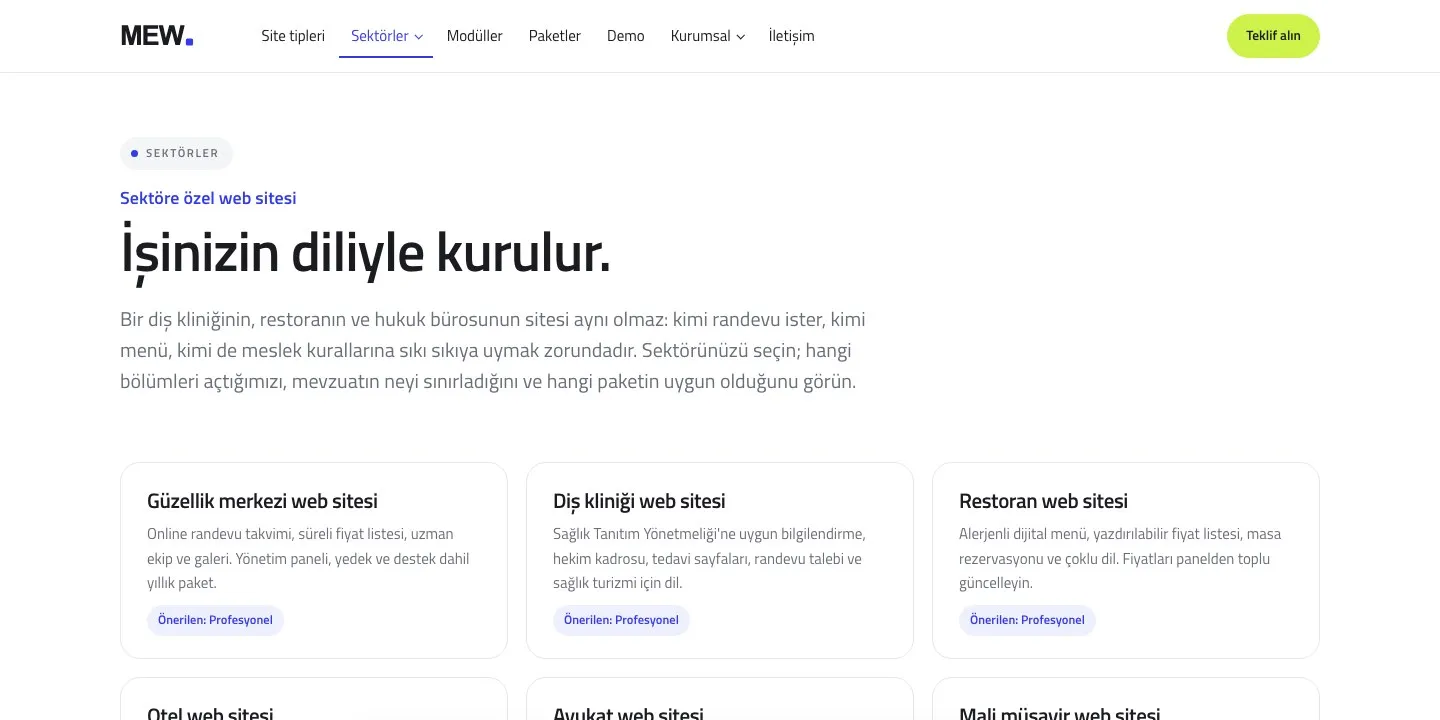Screen dimensions: 1440x720
Task: Open the Paketler page
Action: (554, 36)
